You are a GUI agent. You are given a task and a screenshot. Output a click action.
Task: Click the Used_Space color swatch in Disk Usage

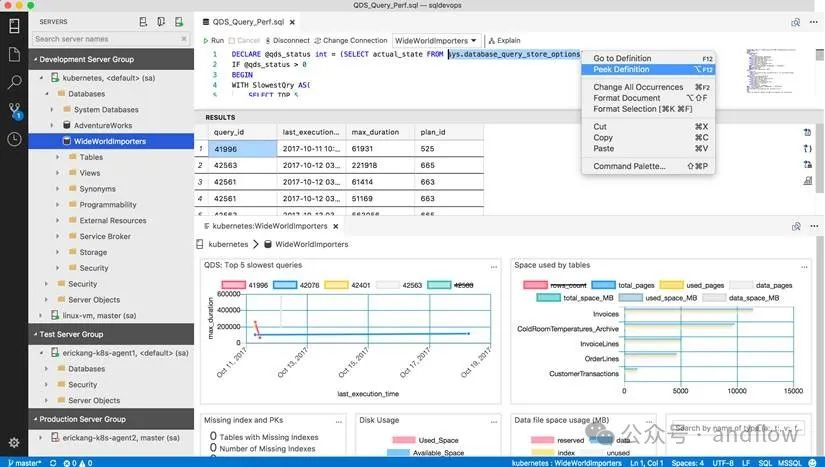[402, 439]
